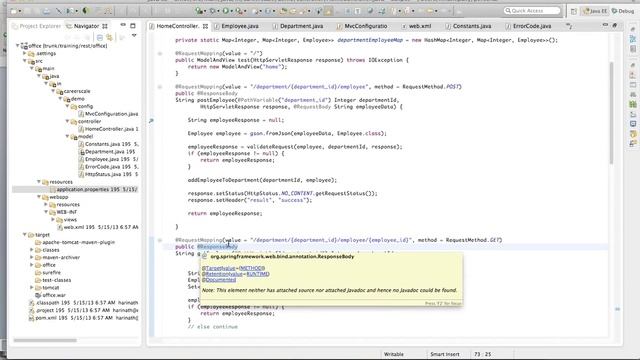
Task: Click the Run External Tools icon
Action: 238,11
